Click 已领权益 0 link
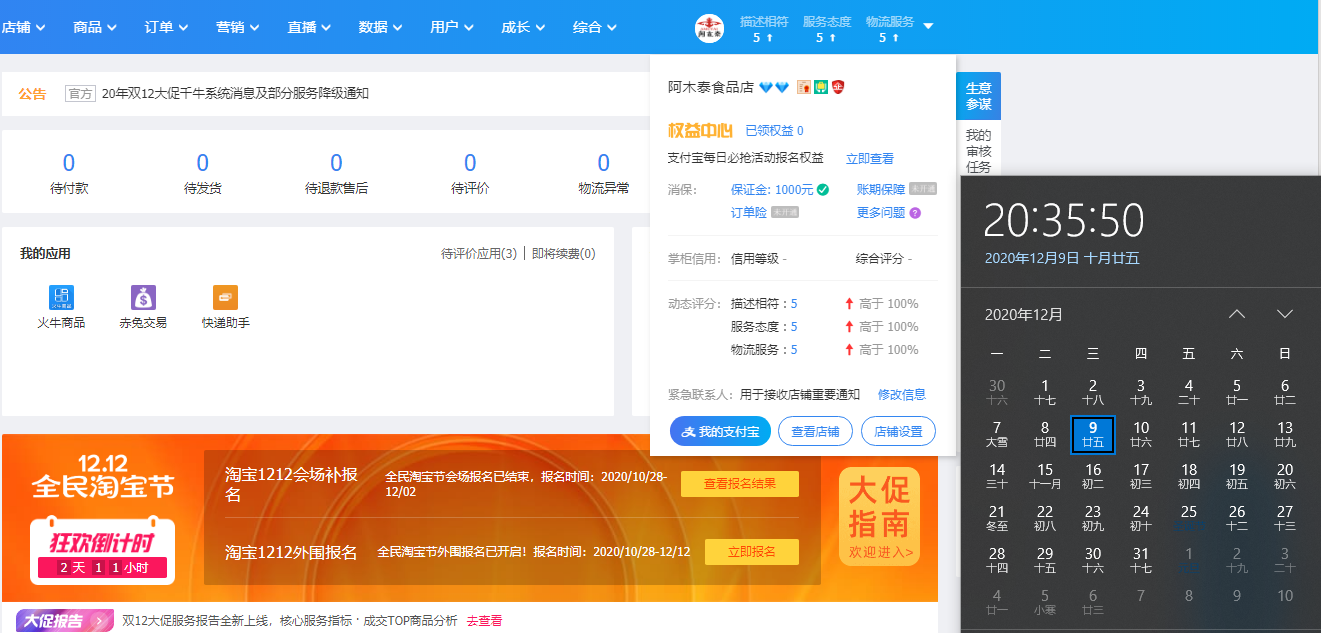The height and width of the screenshot is (633, 1321). click(x=774, y=131)
